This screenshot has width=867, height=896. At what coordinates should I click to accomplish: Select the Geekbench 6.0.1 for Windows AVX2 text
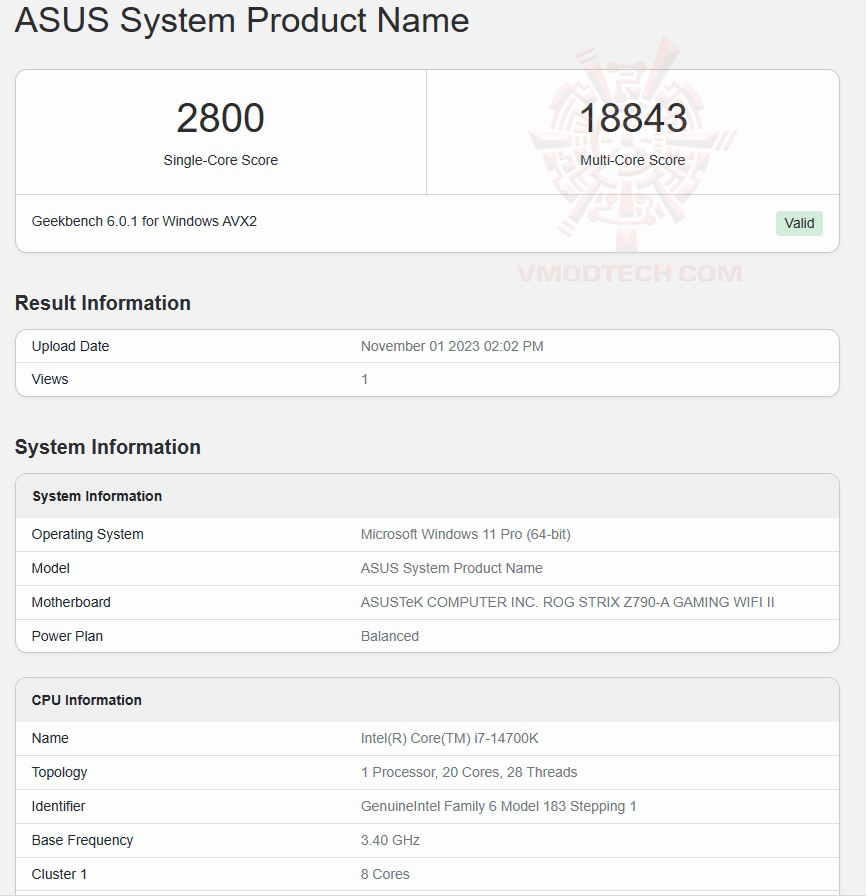[144, 221]
